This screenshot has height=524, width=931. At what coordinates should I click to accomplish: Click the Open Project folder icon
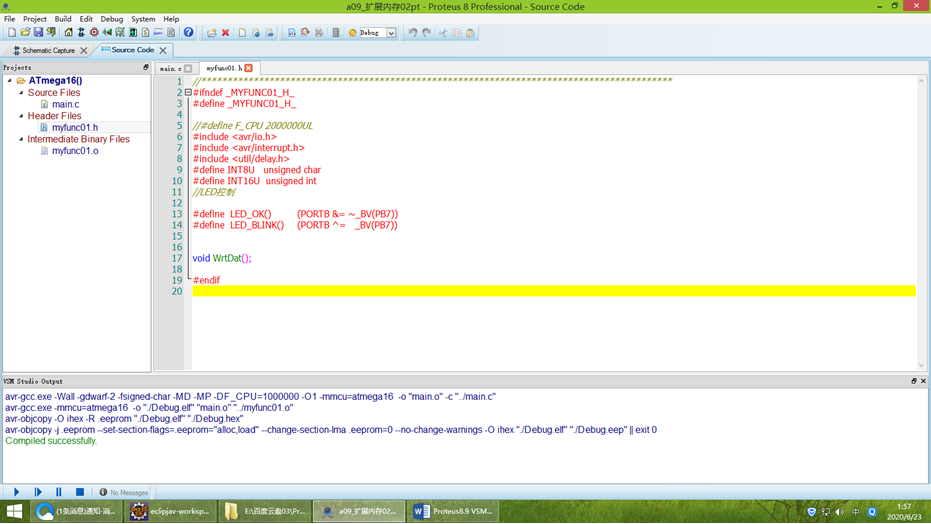25,33
